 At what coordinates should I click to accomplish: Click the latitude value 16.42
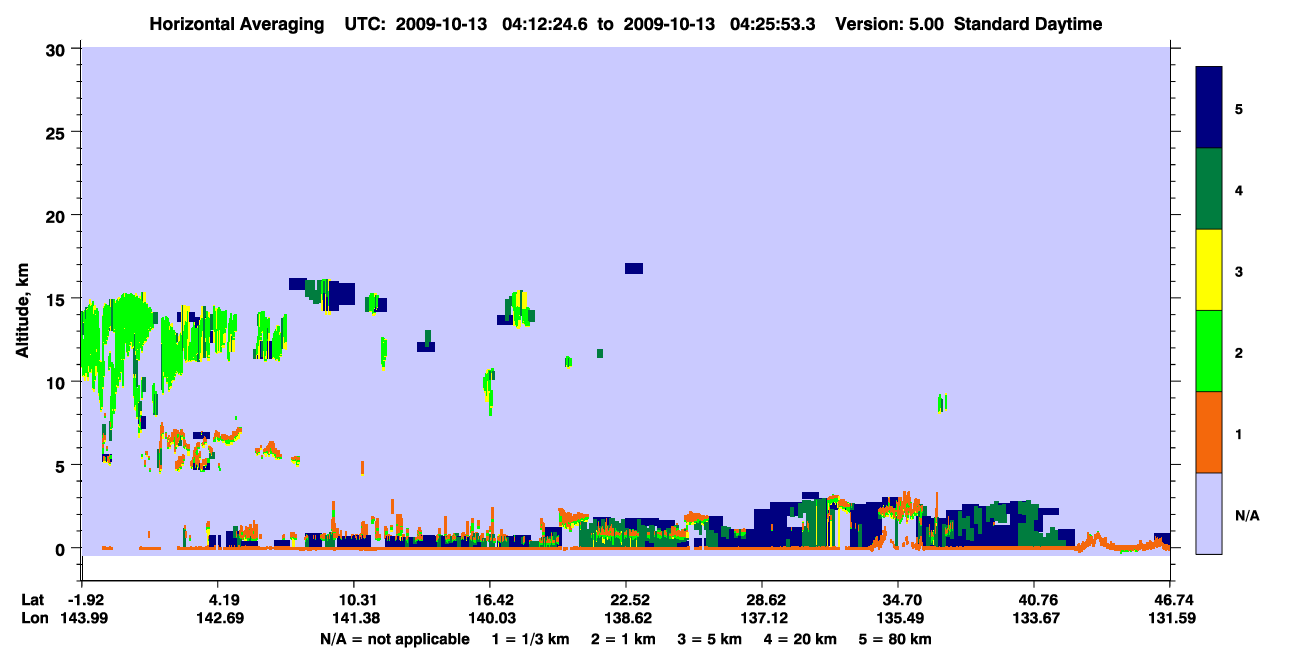tap(490, 600)
